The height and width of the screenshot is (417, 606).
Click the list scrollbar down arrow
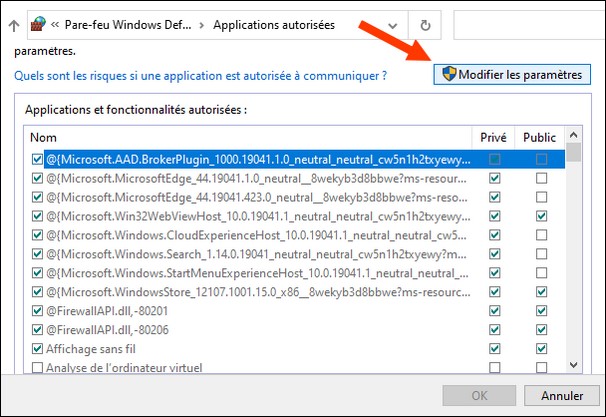[x=574, y=367]
